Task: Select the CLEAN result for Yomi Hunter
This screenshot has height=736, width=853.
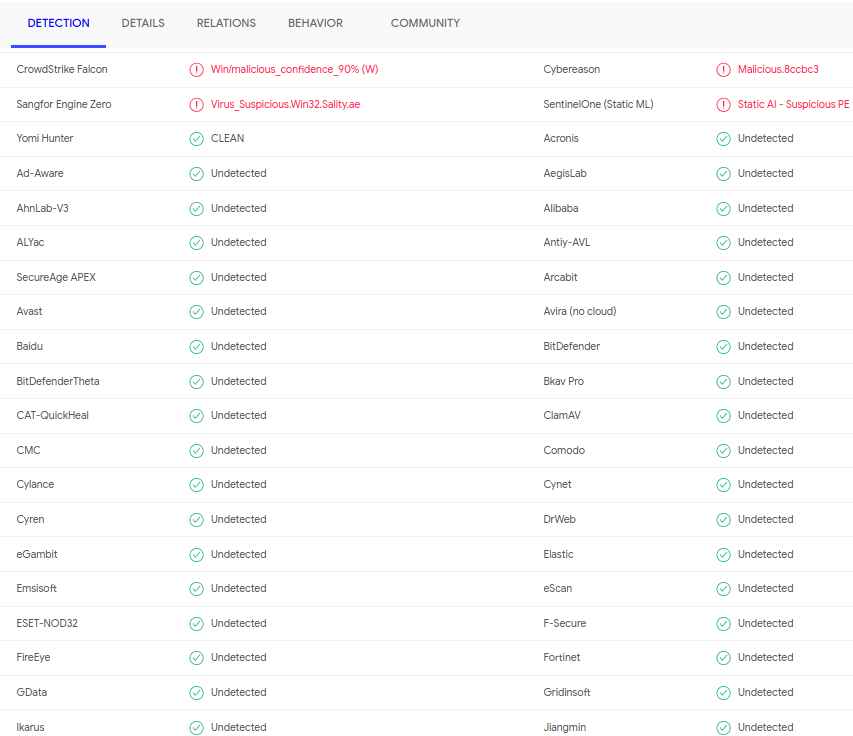Action: pos(227,138)
